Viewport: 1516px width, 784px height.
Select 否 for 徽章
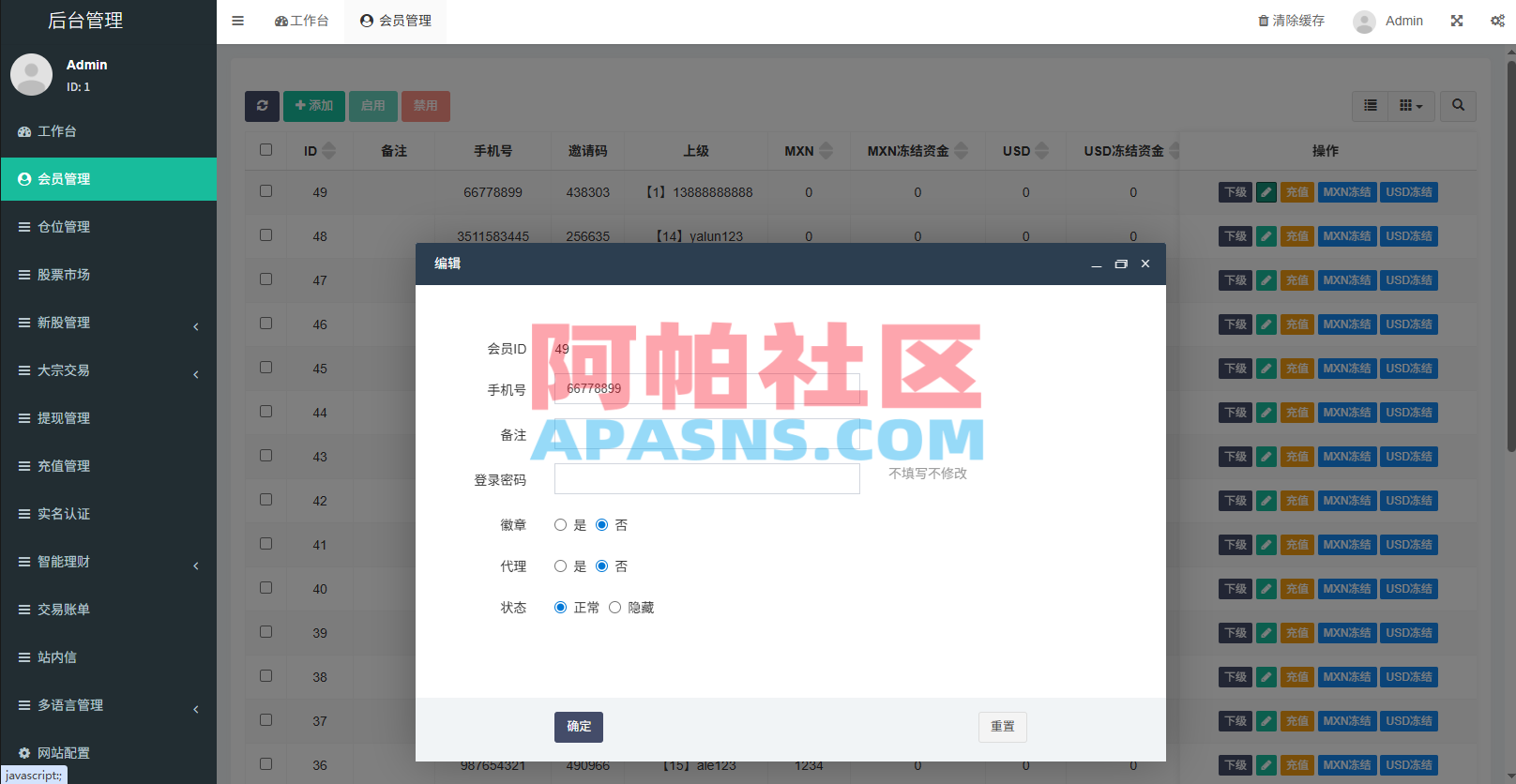click(601, 525)
